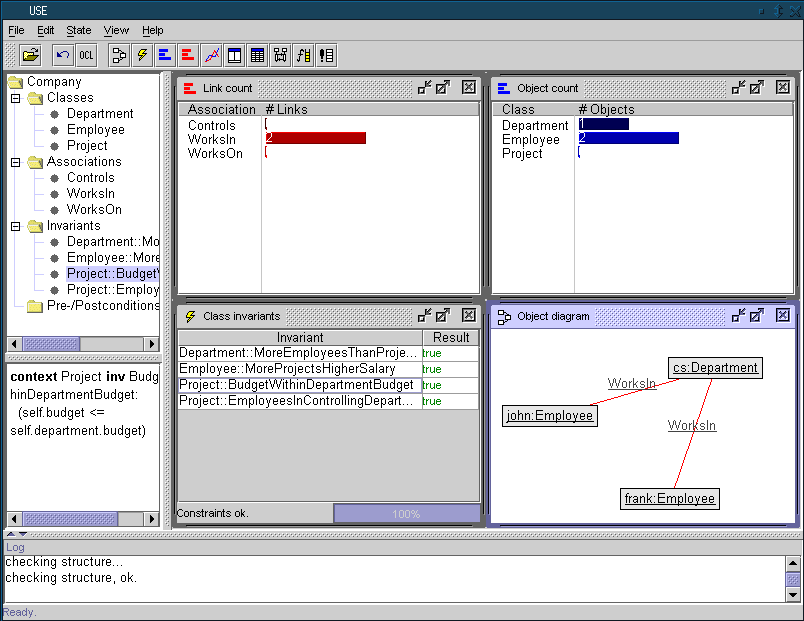Open object count view with blue bars icon

[165, 55]
